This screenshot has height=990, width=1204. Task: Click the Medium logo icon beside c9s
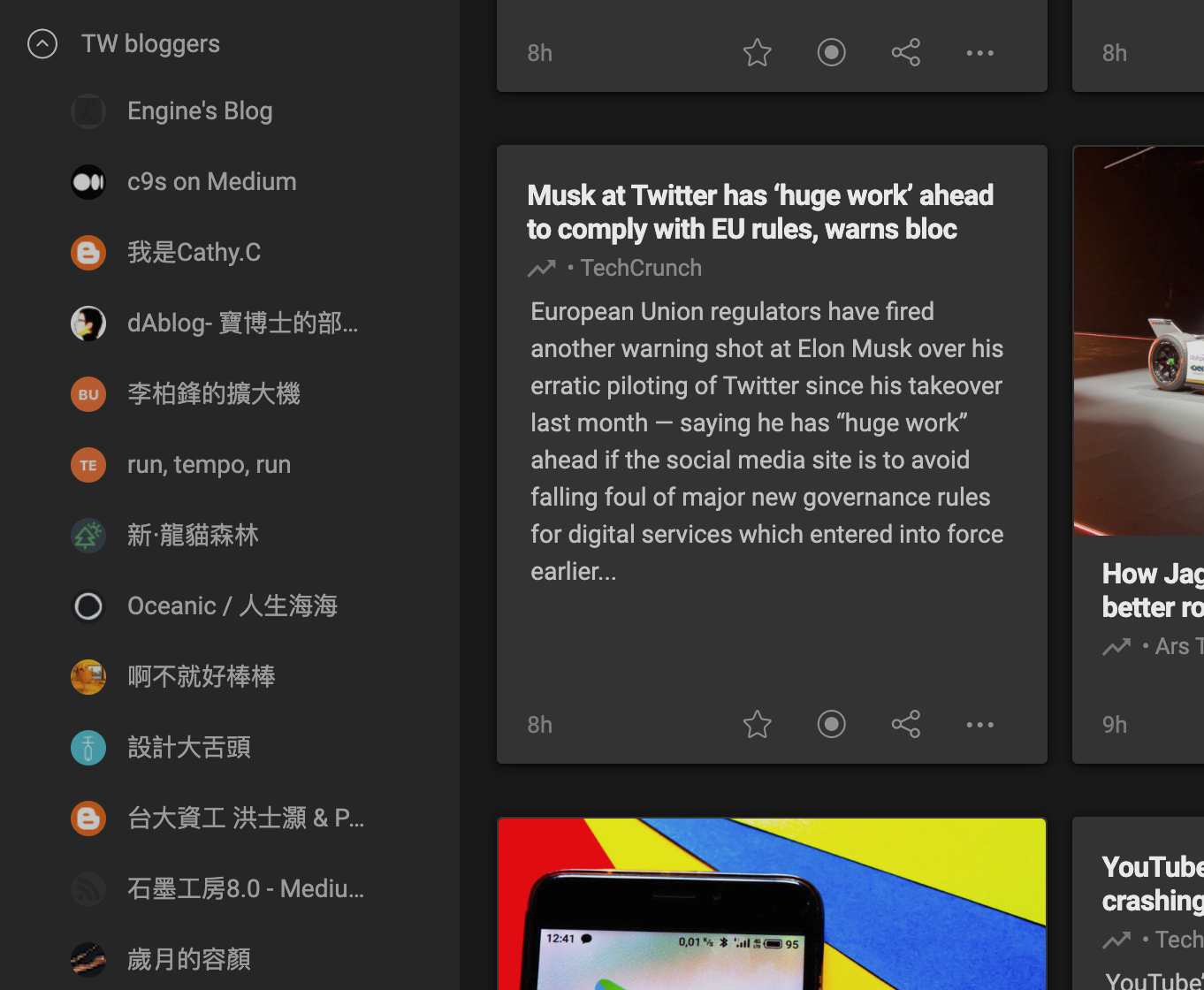88,182
